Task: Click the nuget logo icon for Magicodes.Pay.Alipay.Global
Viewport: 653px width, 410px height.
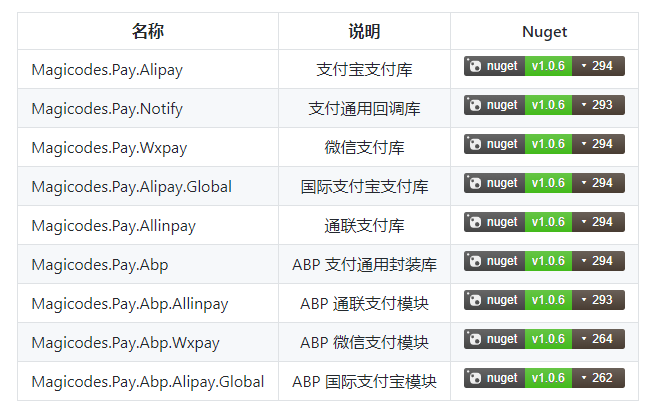Action: click(x=475, y=183)
